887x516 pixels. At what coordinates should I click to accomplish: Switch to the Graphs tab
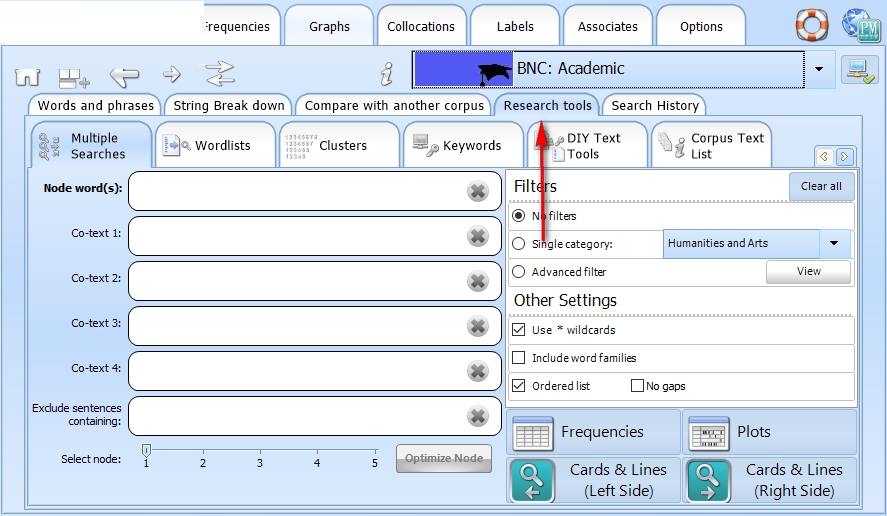(x=329, y=26)
